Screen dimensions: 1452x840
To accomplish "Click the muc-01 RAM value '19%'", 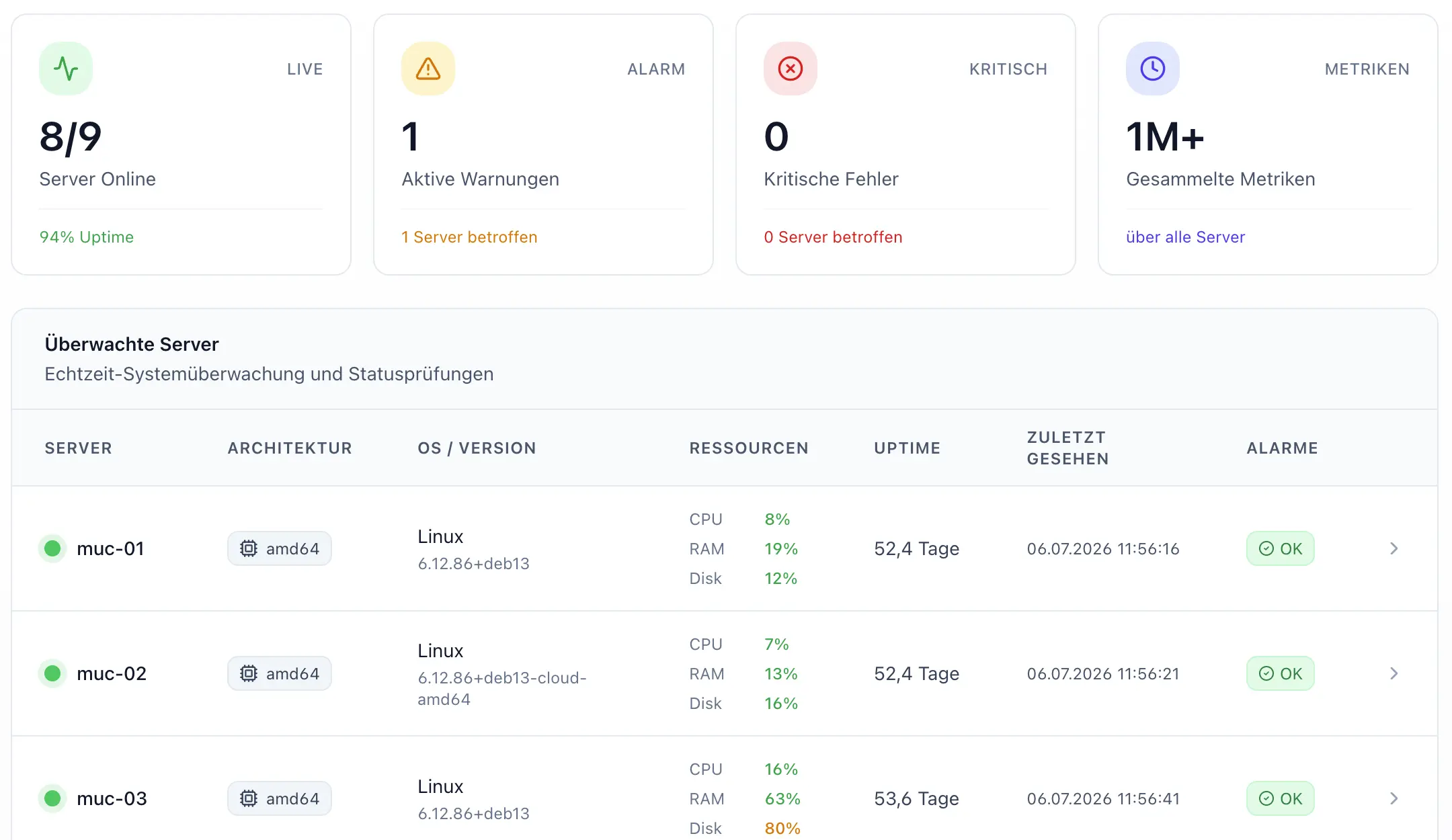I will point(781,549).
